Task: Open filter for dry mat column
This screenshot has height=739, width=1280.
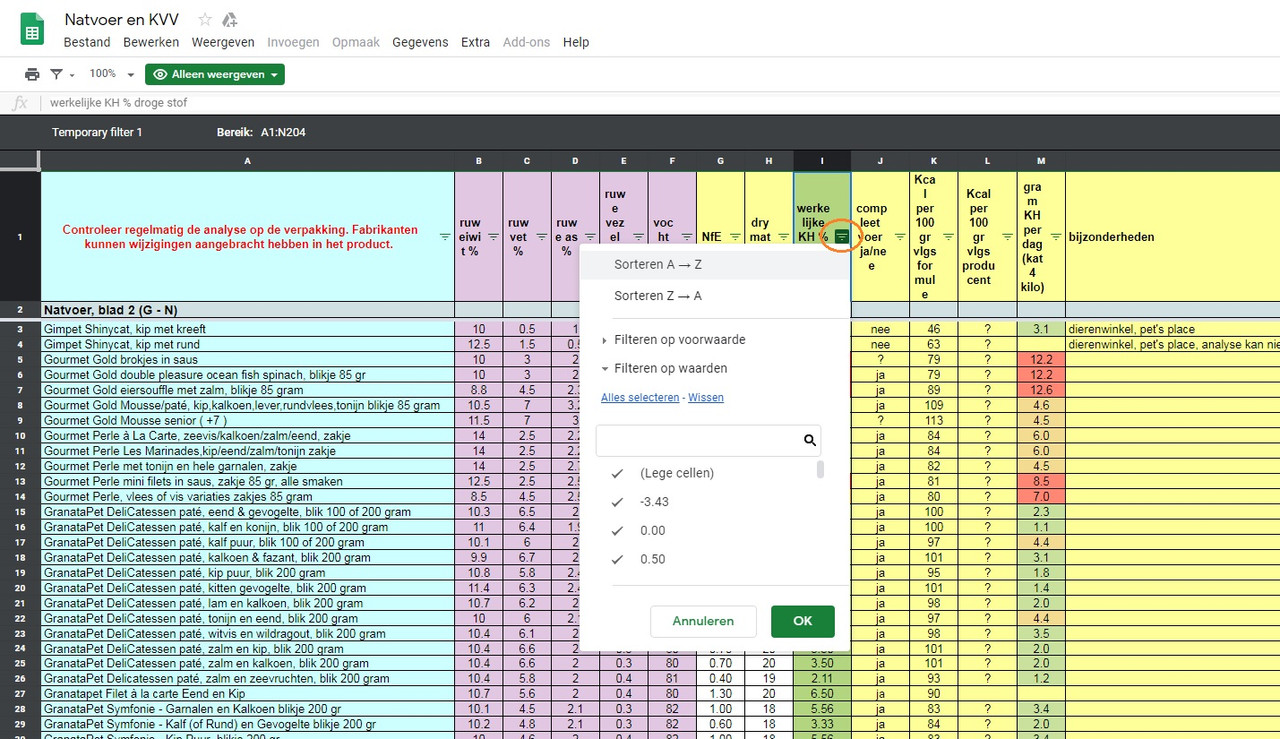Action: point(783,237)
